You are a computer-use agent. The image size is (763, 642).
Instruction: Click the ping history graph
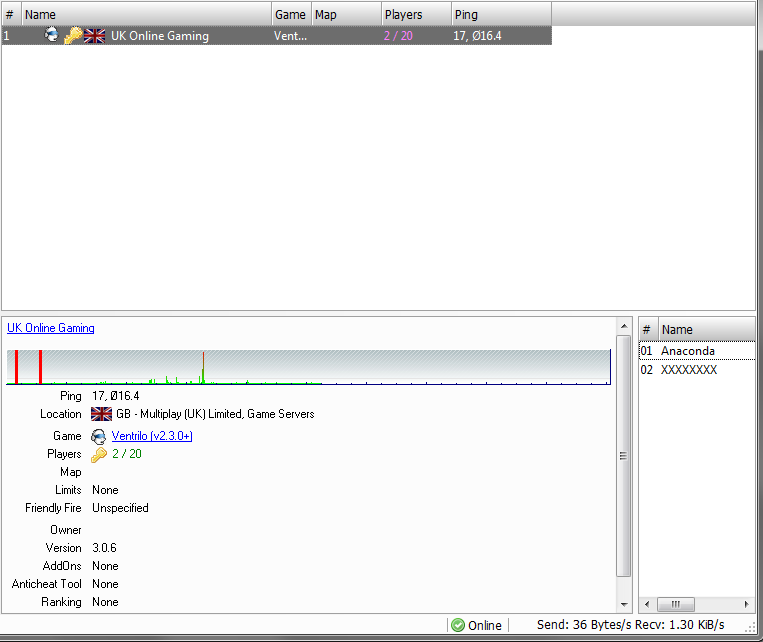pyautogui.click(x=309, y=367)
